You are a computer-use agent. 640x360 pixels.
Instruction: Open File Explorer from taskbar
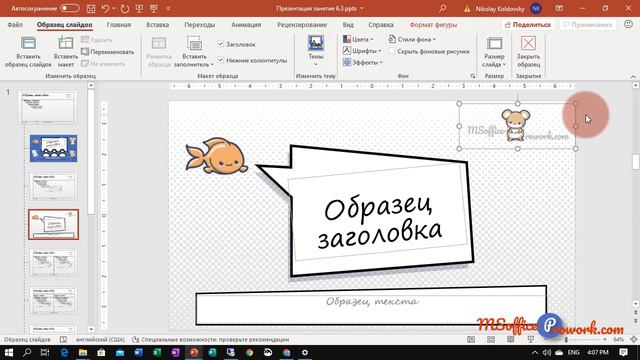coord(82,352)
